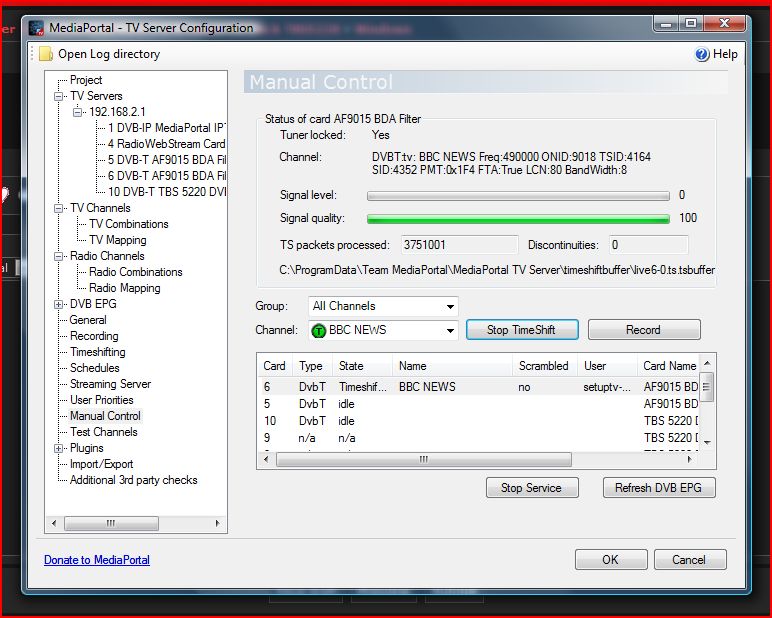
Task: Click the OK button
Action: tap(611, 560)
